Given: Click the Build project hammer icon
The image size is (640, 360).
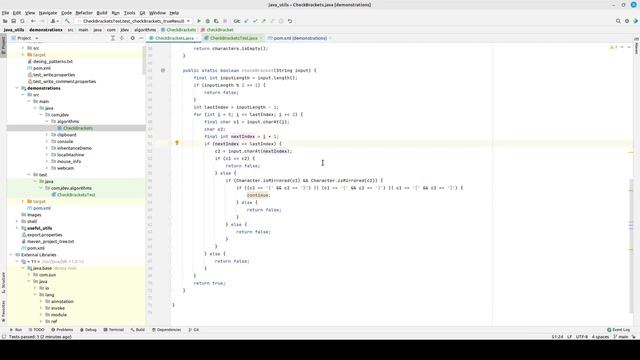Looking at the screenshot, I should pos(67,21).
